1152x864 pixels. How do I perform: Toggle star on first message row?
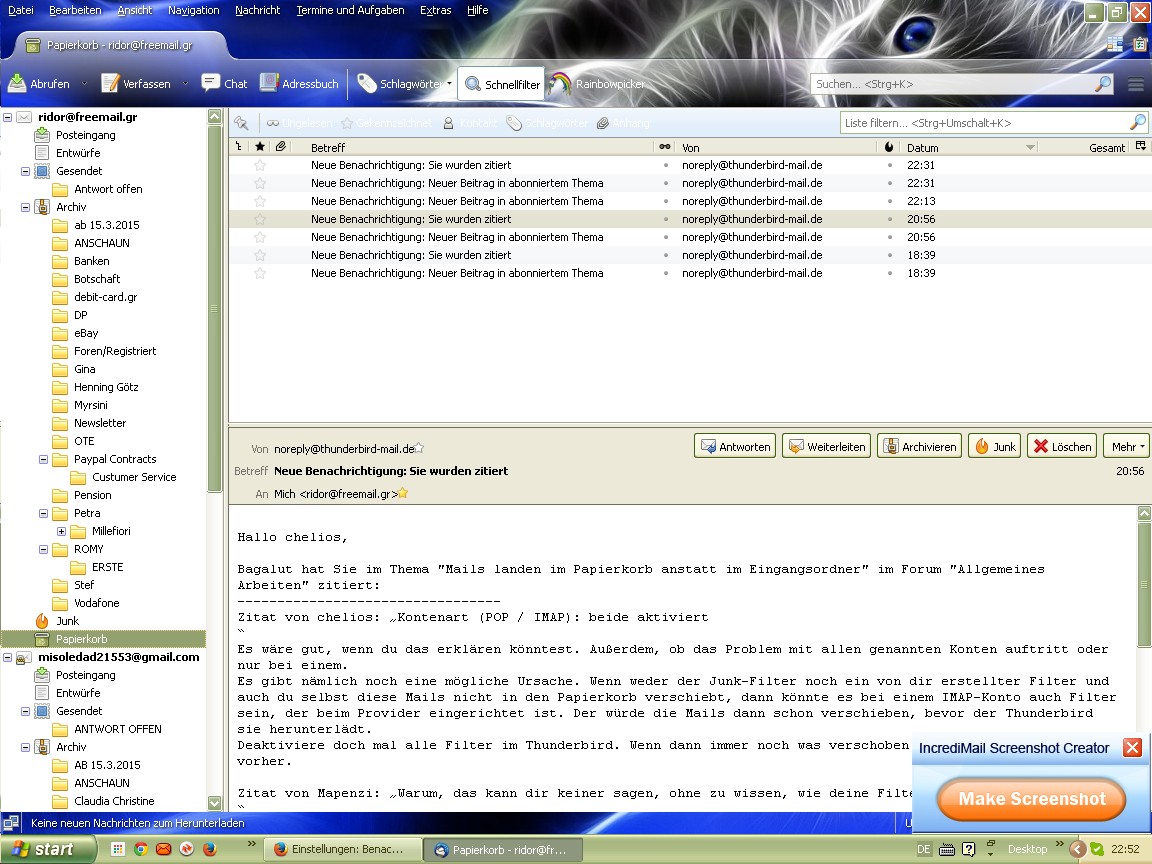[x=260, y=165]
